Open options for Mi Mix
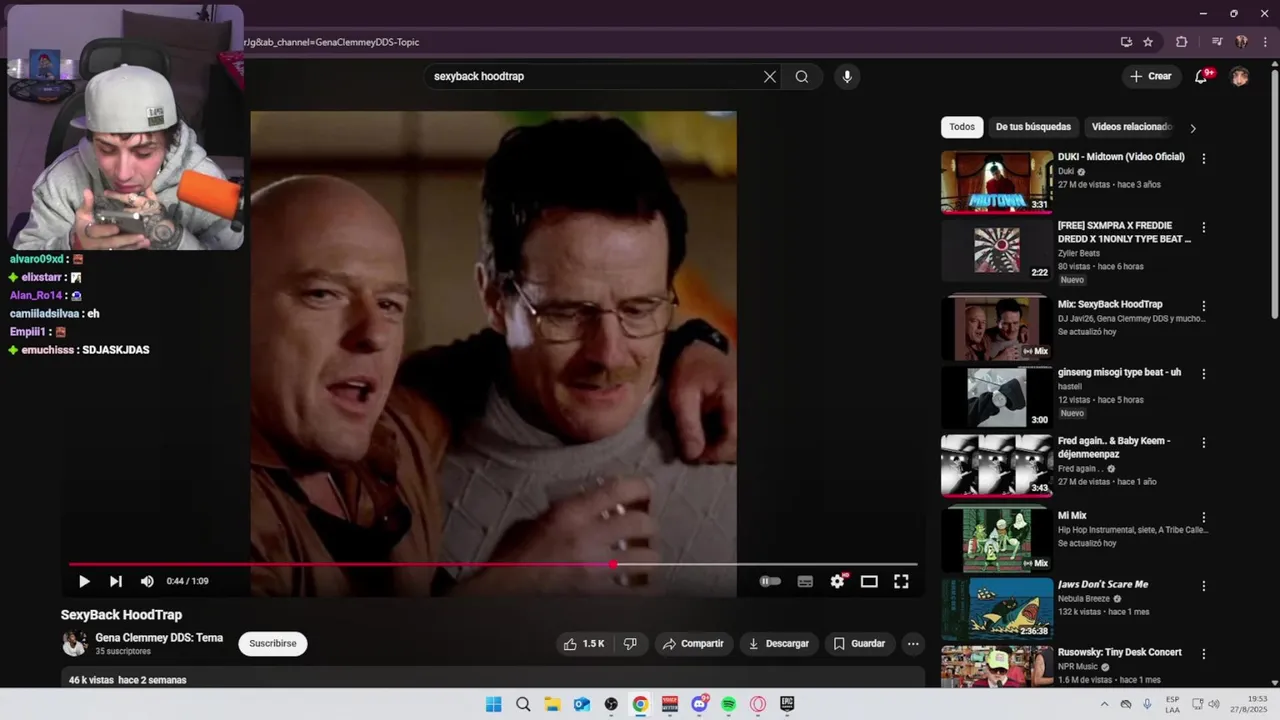 click(1204, 518)
